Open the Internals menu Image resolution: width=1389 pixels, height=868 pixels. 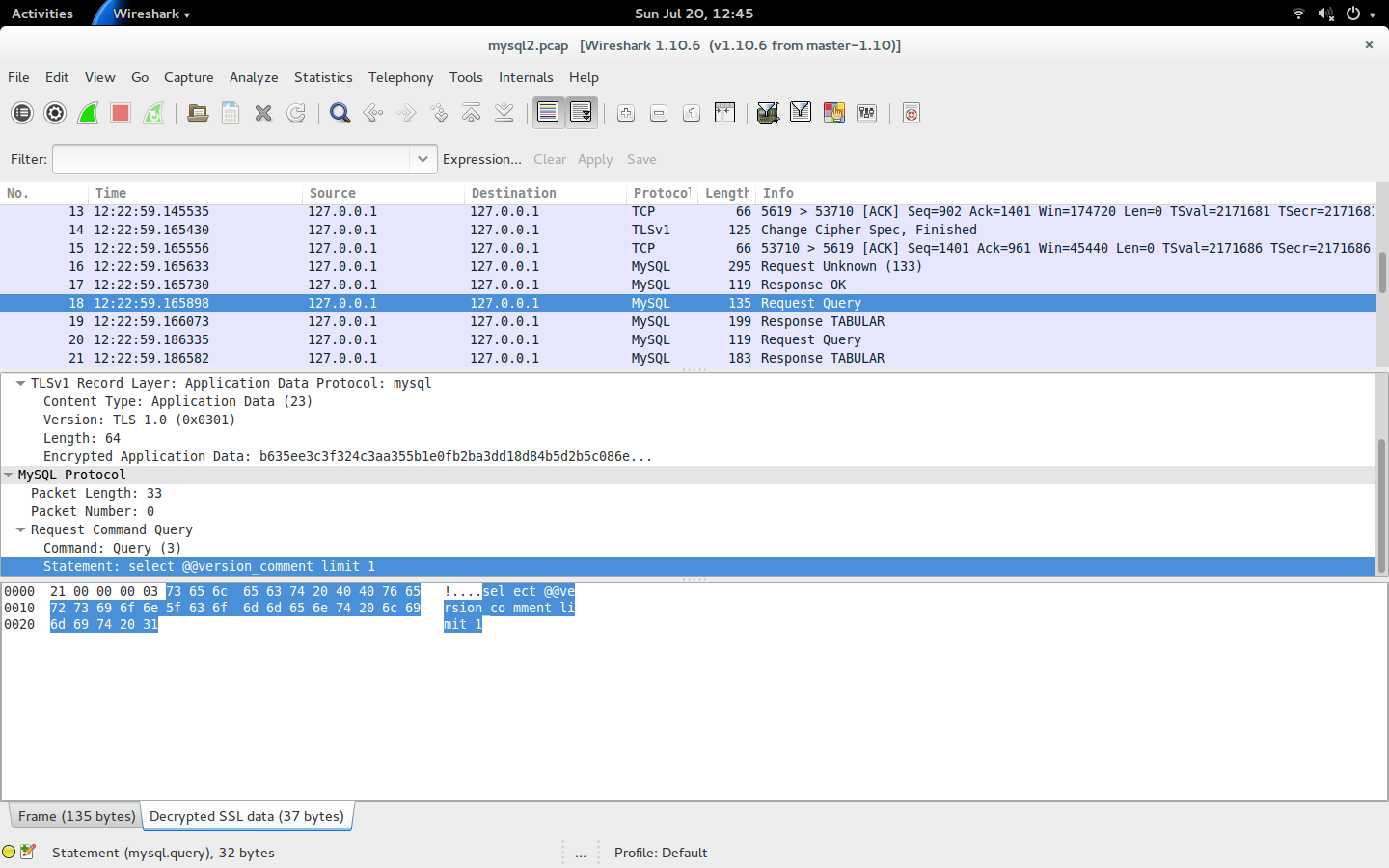tap(526, 77)
